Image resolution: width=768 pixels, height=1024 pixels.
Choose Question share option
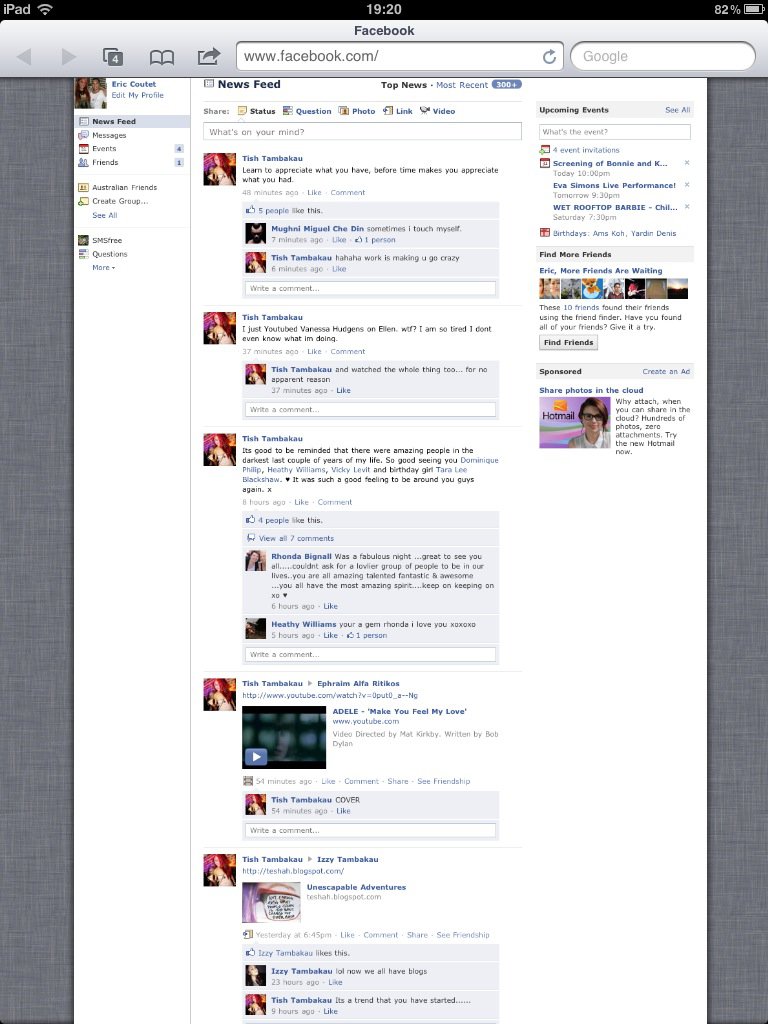[307, 111]
